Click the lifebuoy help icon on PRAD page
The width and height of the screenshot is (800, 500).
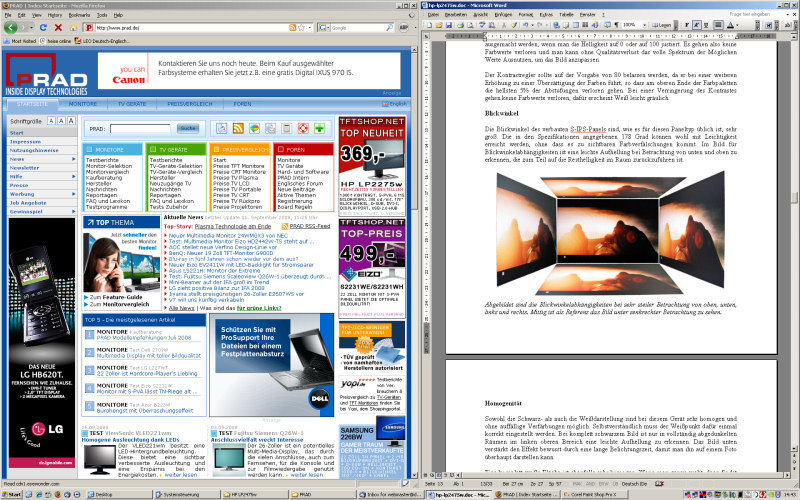click(303, 129)
